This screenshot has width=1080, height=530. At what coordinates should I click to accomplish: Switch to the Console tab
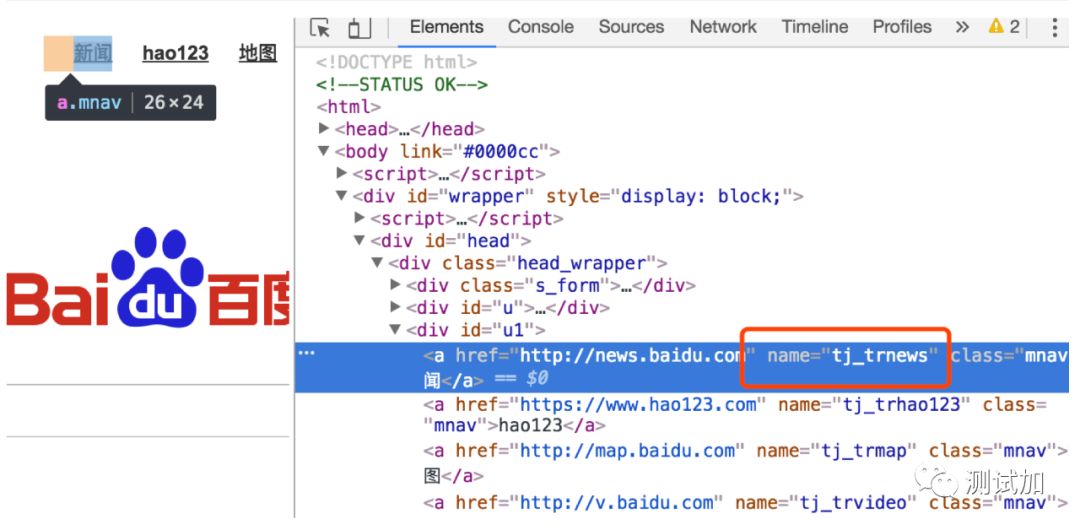[x=541, y=27]
